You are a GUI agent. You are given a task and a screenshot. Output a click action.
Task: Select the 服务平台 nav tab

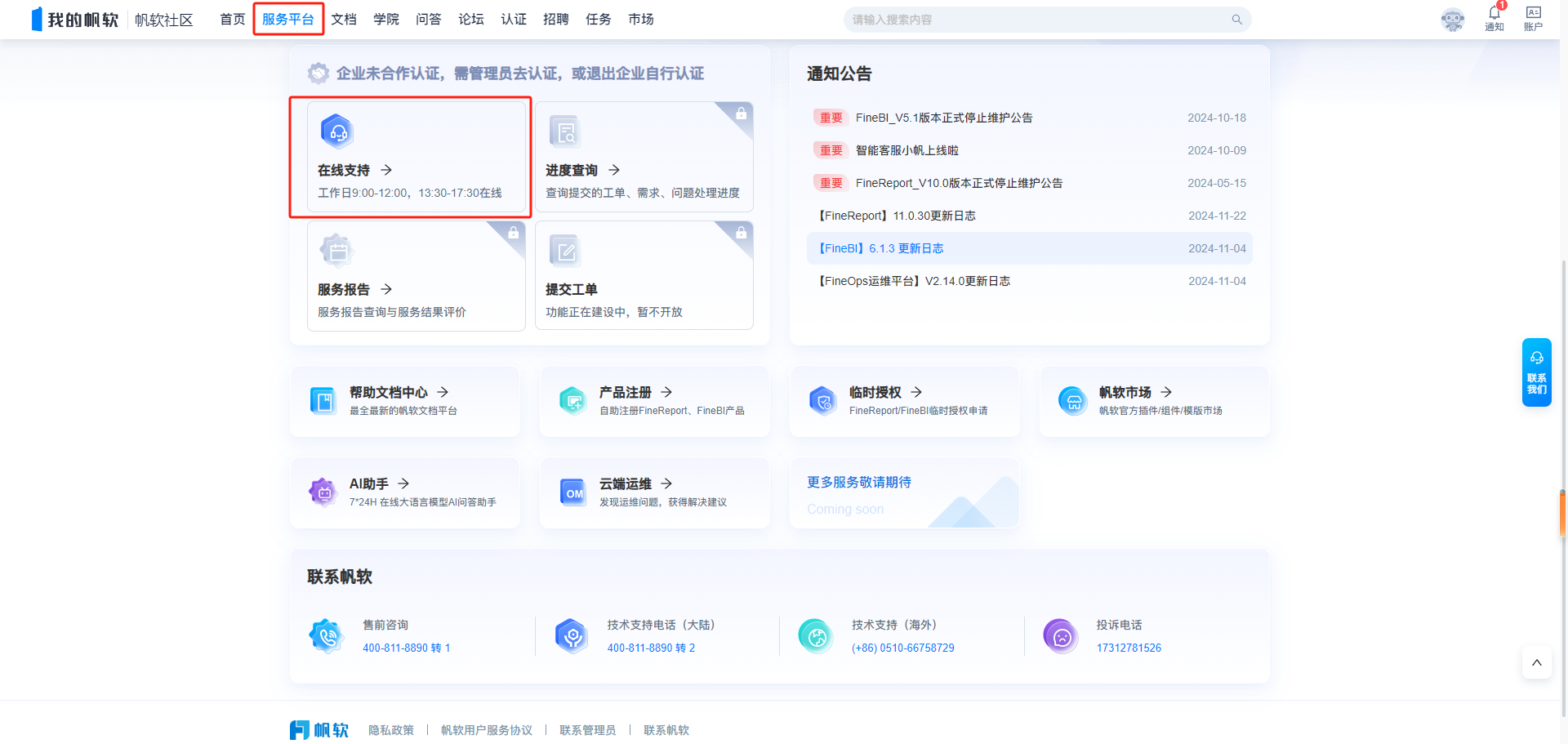click(x=288, y=20)
